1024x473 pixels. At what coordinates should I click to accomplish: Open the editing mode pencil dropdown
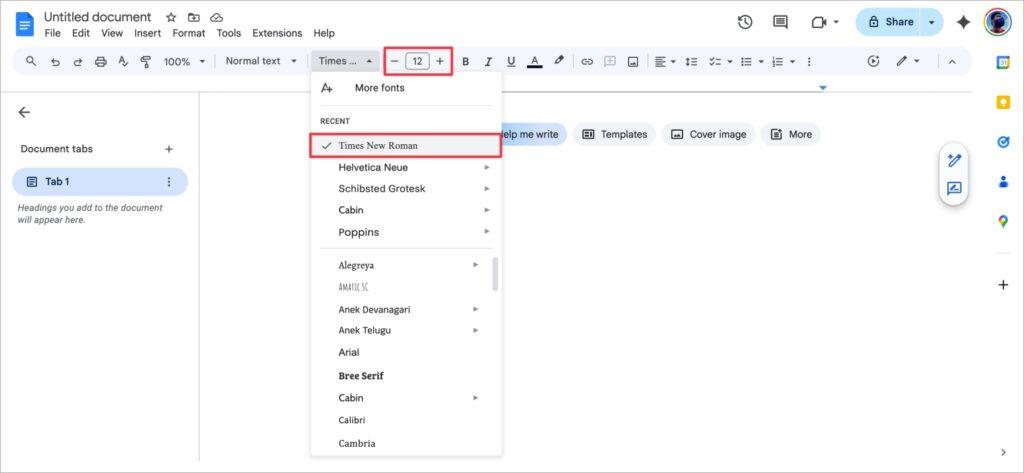[908, 61]
